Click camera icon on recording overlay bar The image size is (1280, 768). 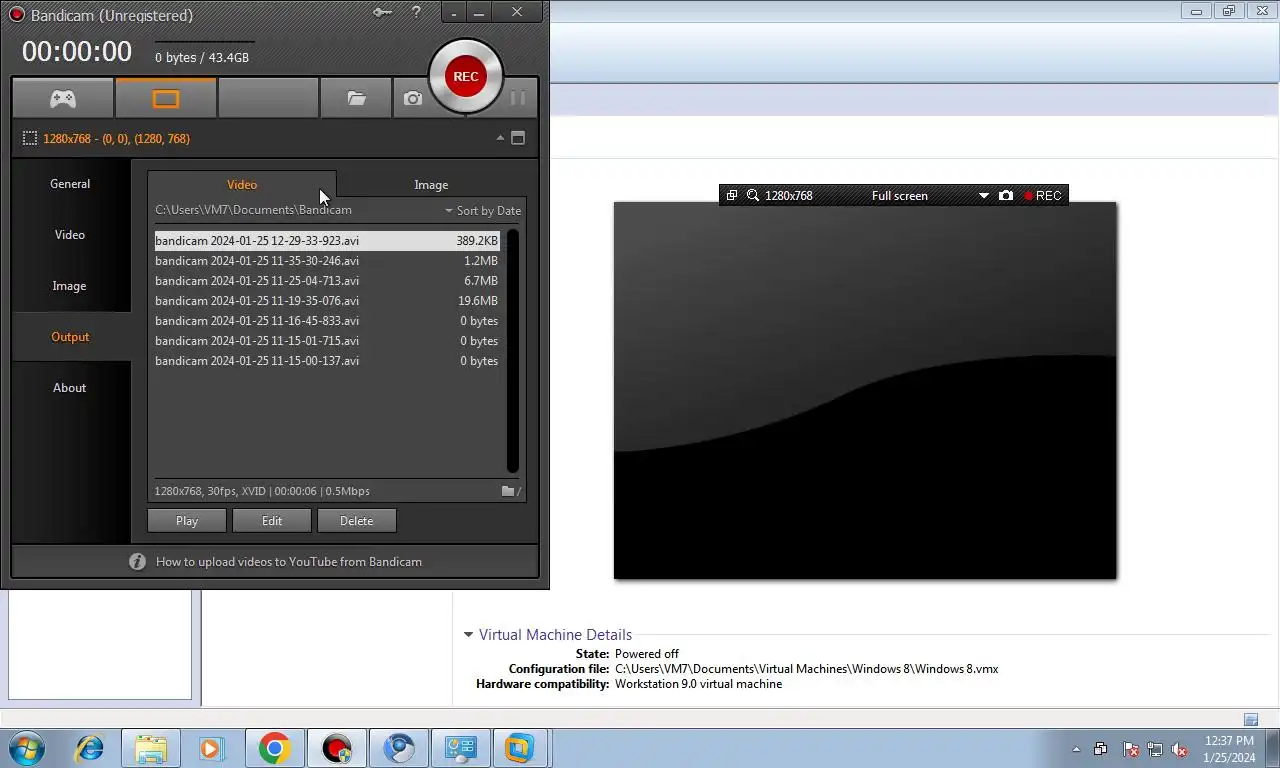tap(1006, 196)
